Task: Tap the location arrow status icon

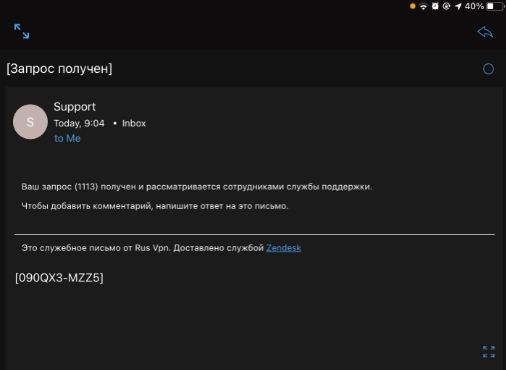Action: pyautogui.click(x=458, y=6)
